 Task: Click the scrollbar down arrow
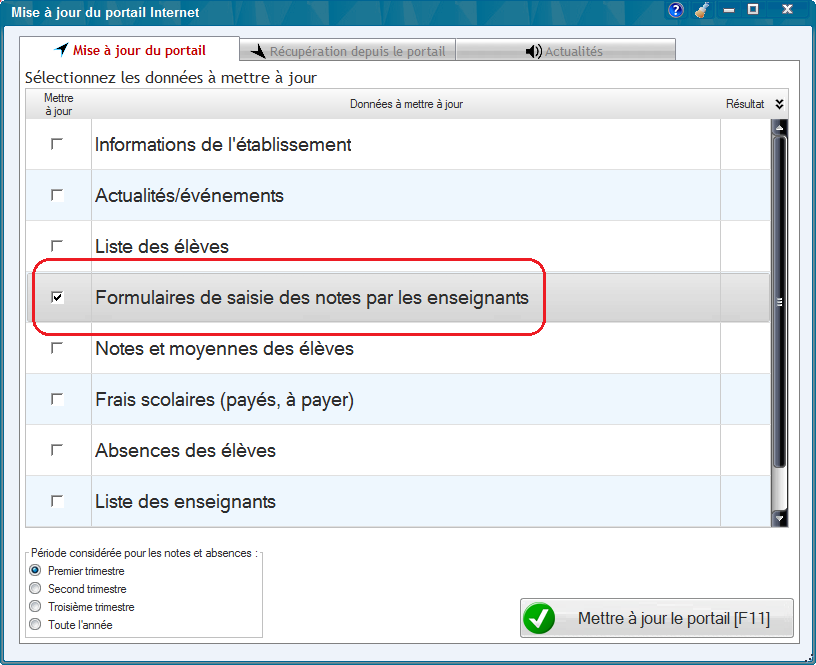[x=780, y=518]
